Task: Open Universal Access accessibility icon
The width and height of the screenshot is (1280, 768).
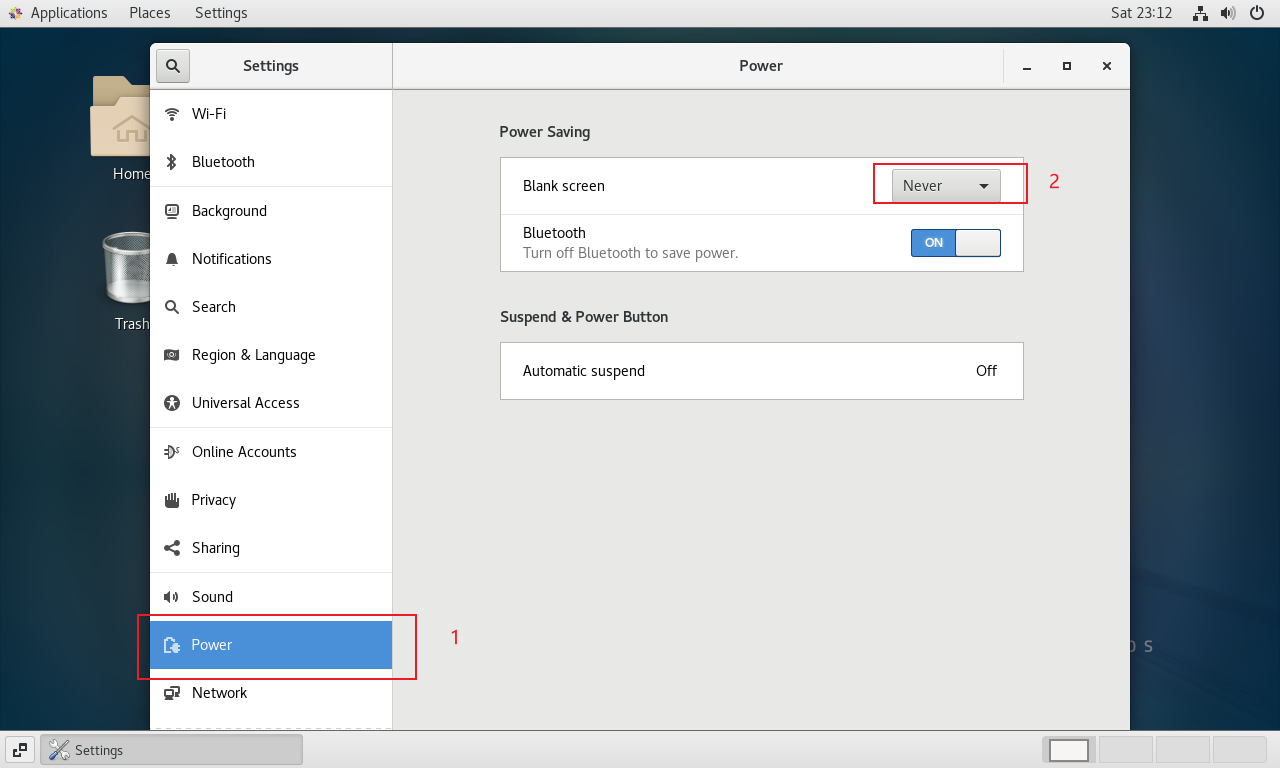Action: point(172,403)
